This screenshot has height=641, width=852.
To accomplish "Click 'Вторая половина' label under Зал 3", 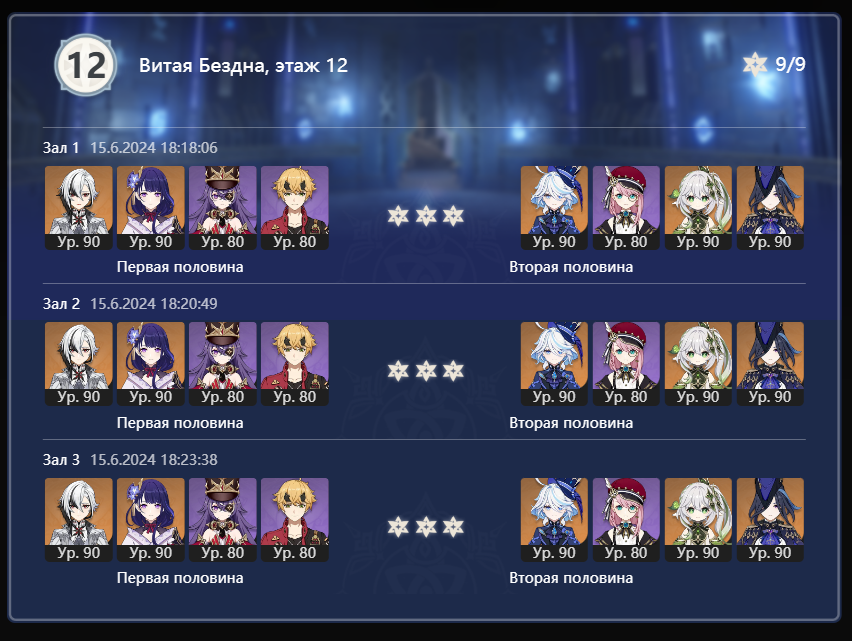I will [571, 578].
